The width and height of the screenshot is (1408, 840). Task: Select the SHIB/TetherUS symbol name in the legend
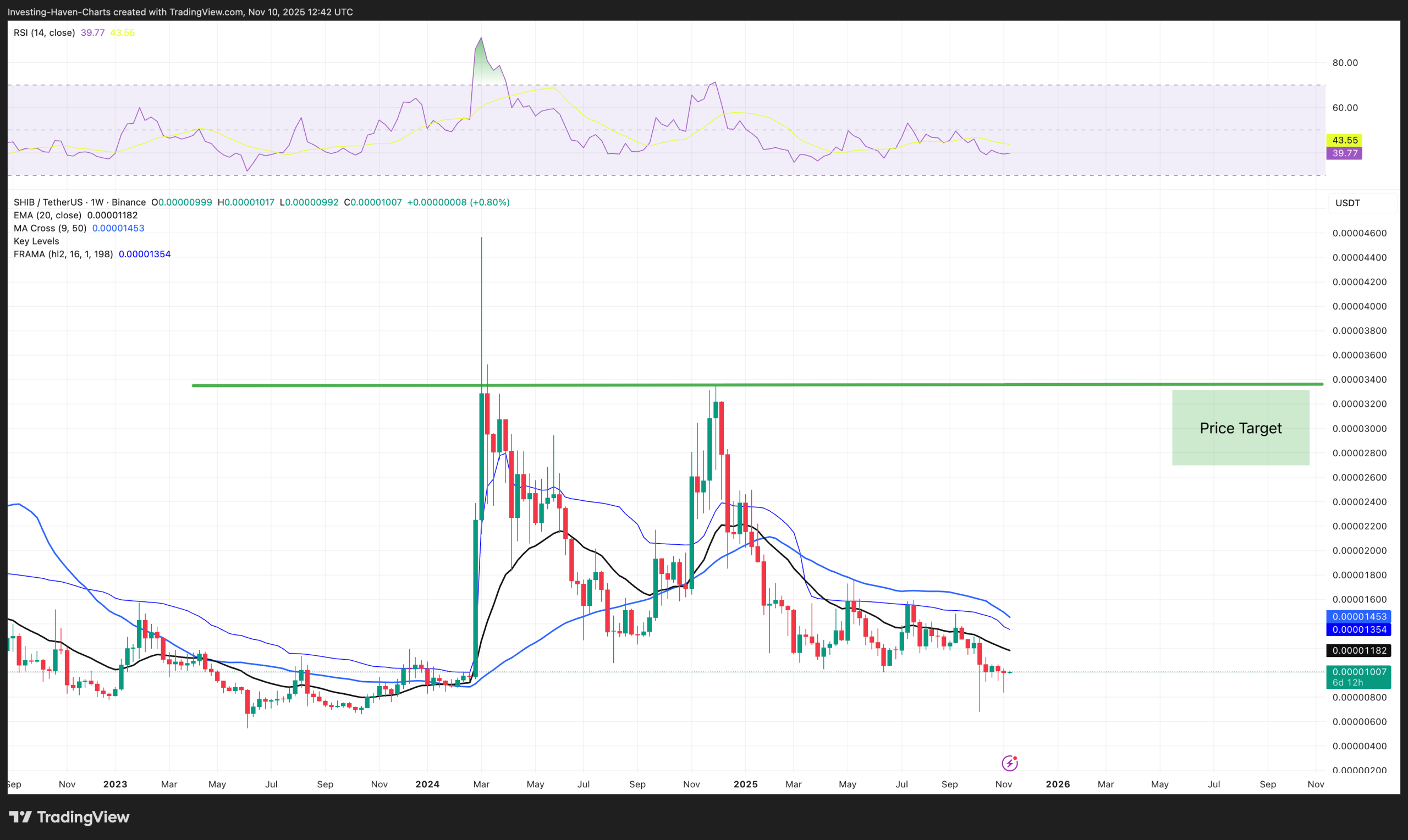[48, 202]
